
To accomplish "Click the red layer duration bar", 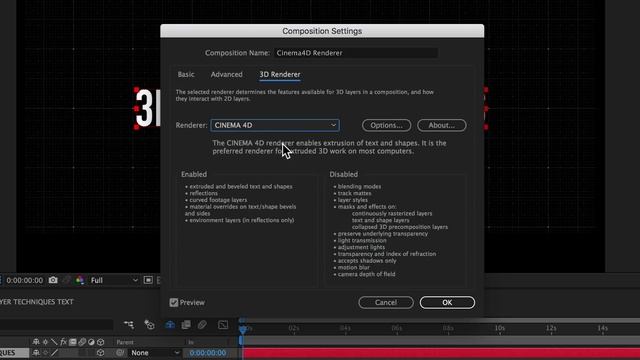I will pos(442,353).
